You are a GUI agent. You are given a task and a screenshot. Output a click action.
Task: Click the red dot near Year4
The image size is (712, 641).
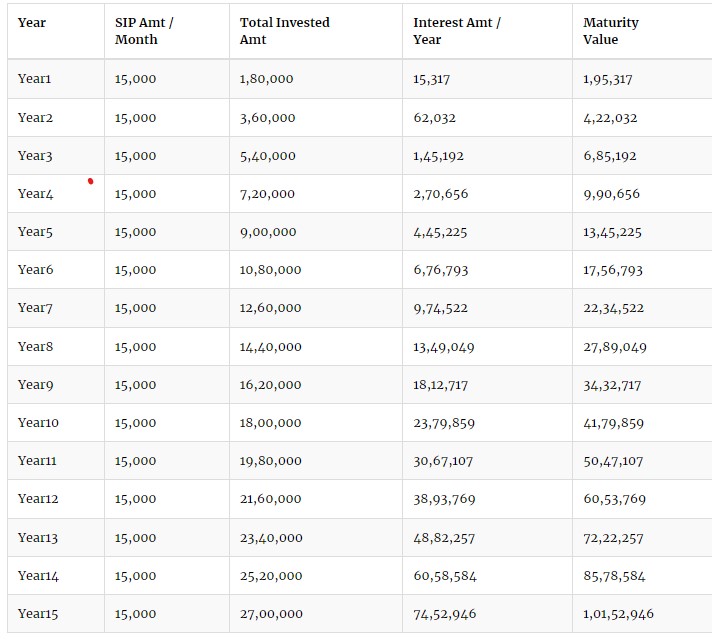tap(90, 181)
